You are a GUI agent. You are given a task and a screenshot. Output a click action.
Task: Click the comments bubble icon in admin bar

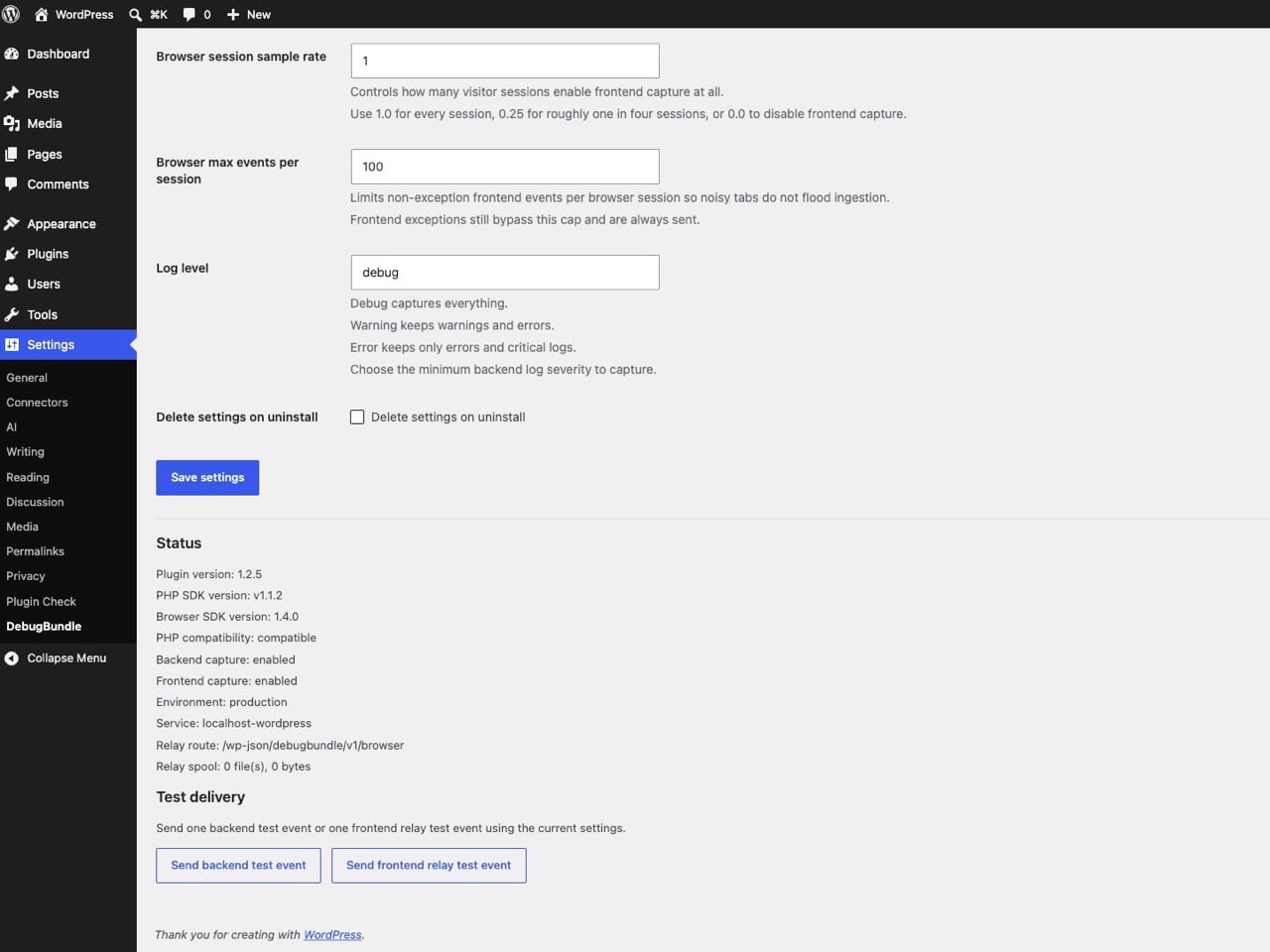(x=190, y=14)
